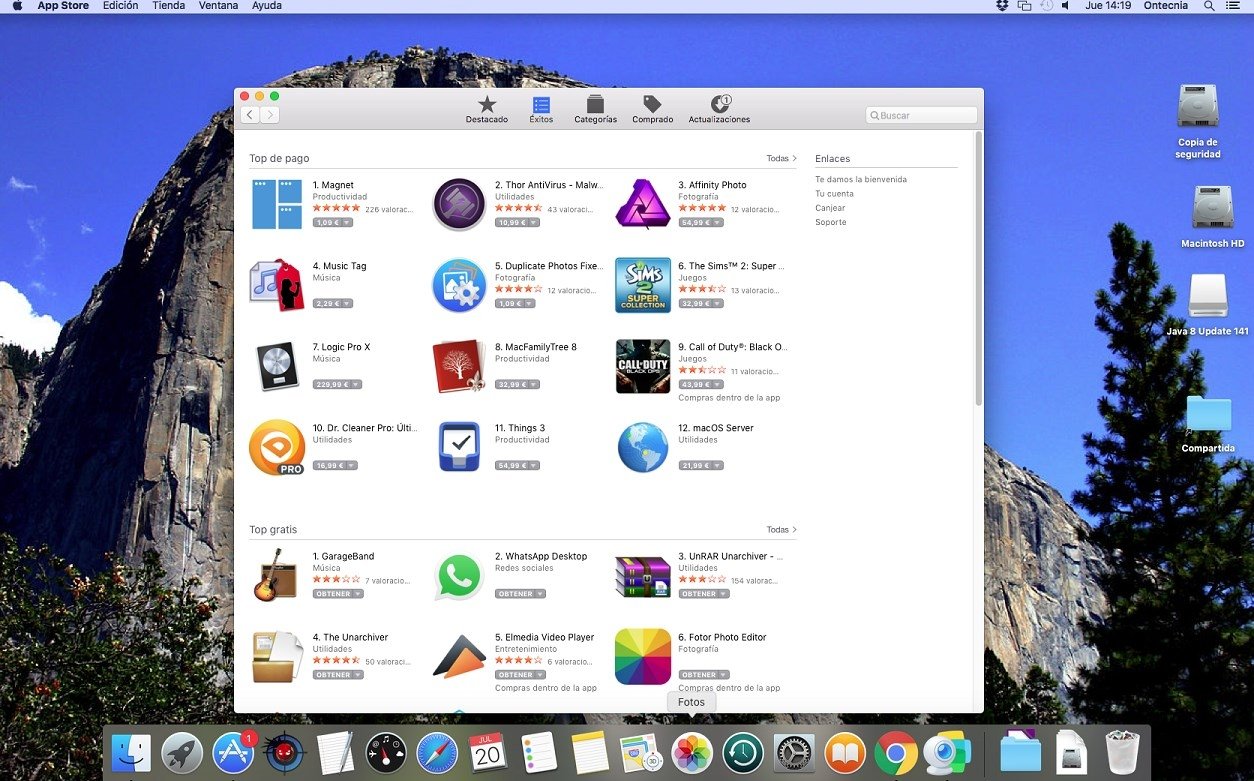Open the Fotos app in the Dock

[x=692, y=752]
